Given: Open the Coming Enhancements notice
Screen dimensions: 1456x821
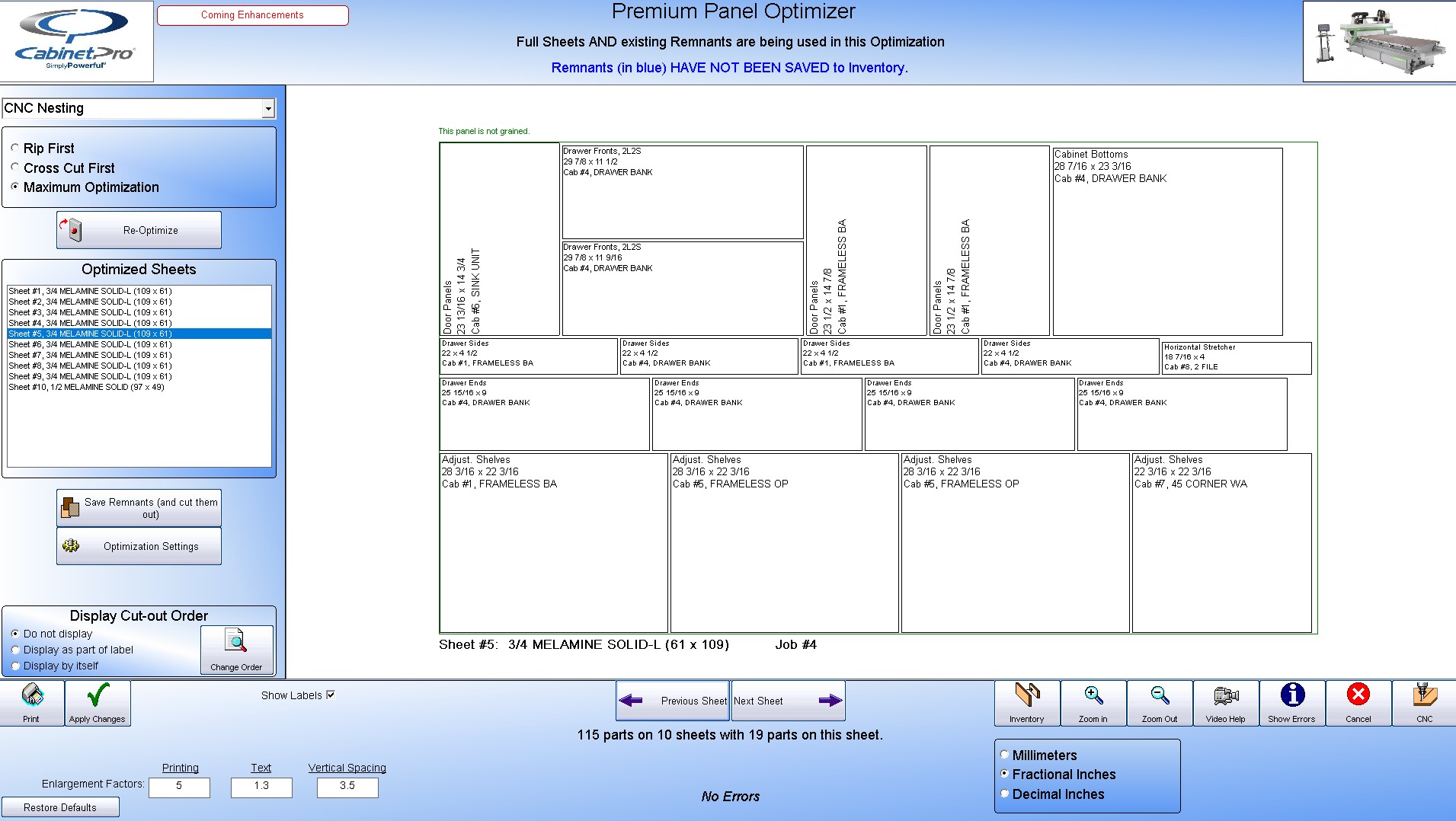Looking at the screenshot, I should pos(253,15).
